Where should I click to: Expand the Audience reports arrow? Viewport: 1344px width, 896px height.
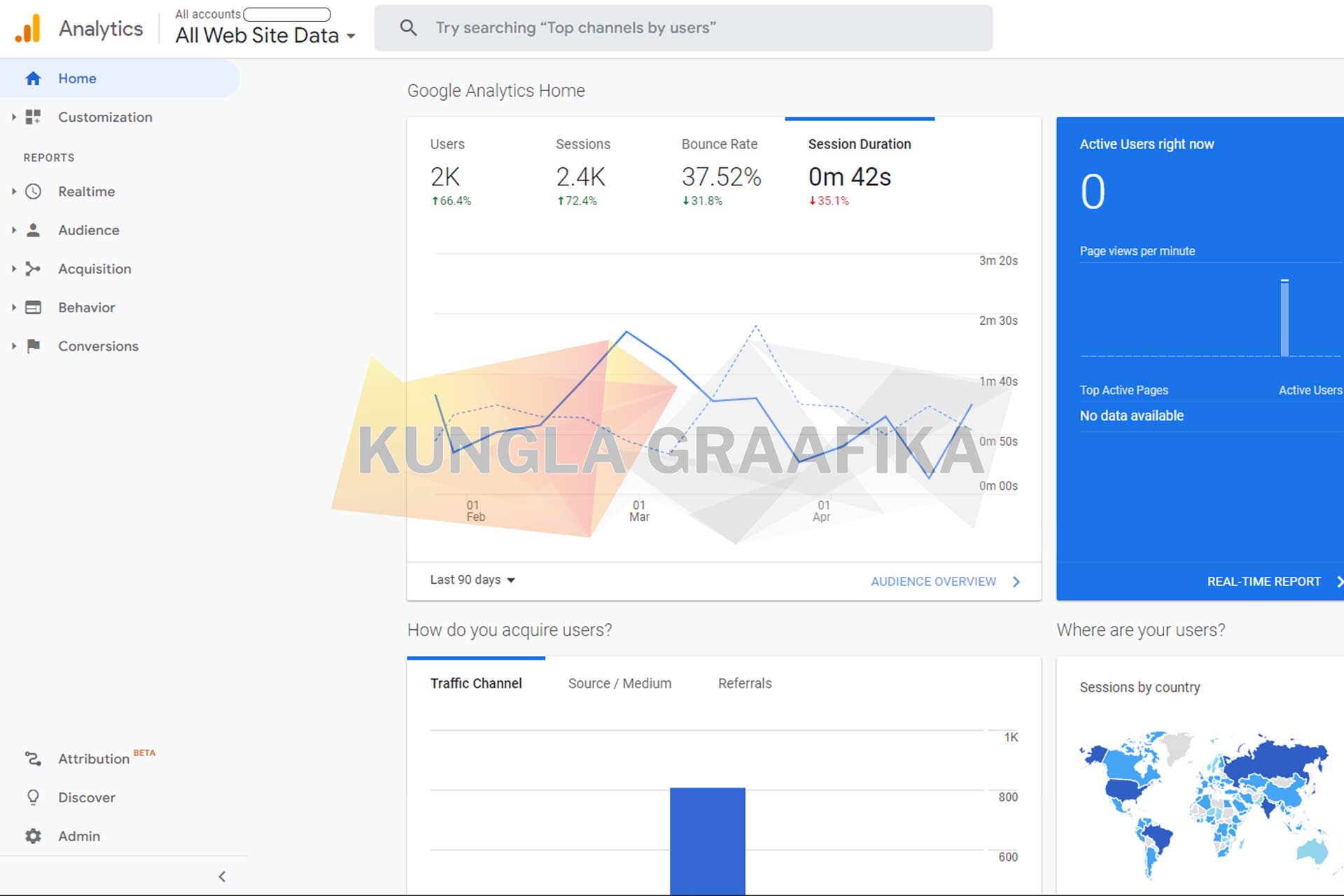point(13,230)
